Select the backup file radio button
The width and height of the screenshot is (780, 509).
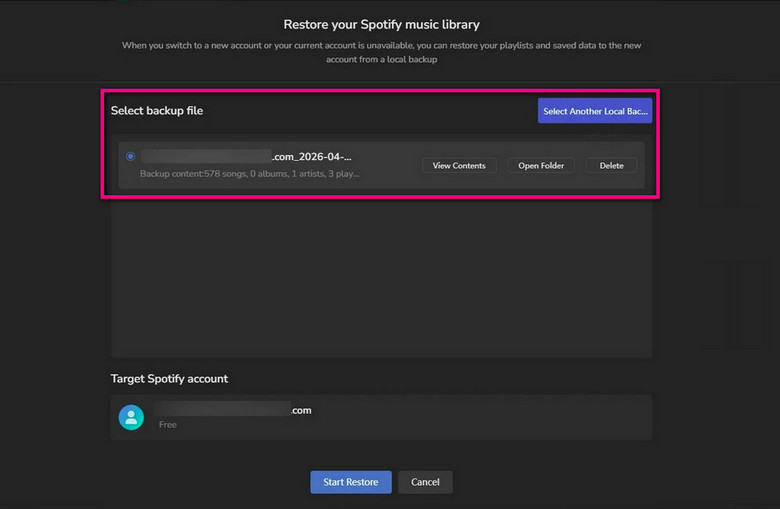pyautogui.click(x=130, y=156)
